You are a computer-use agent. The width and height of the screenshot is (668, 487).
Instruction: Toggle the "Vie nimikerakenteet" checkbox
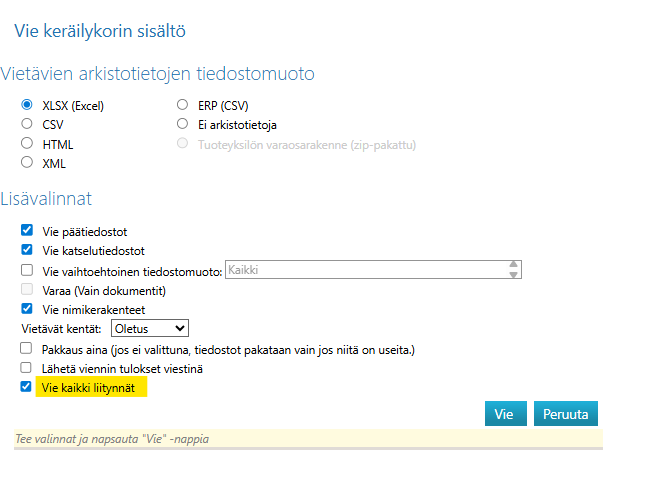pos(27,309)
